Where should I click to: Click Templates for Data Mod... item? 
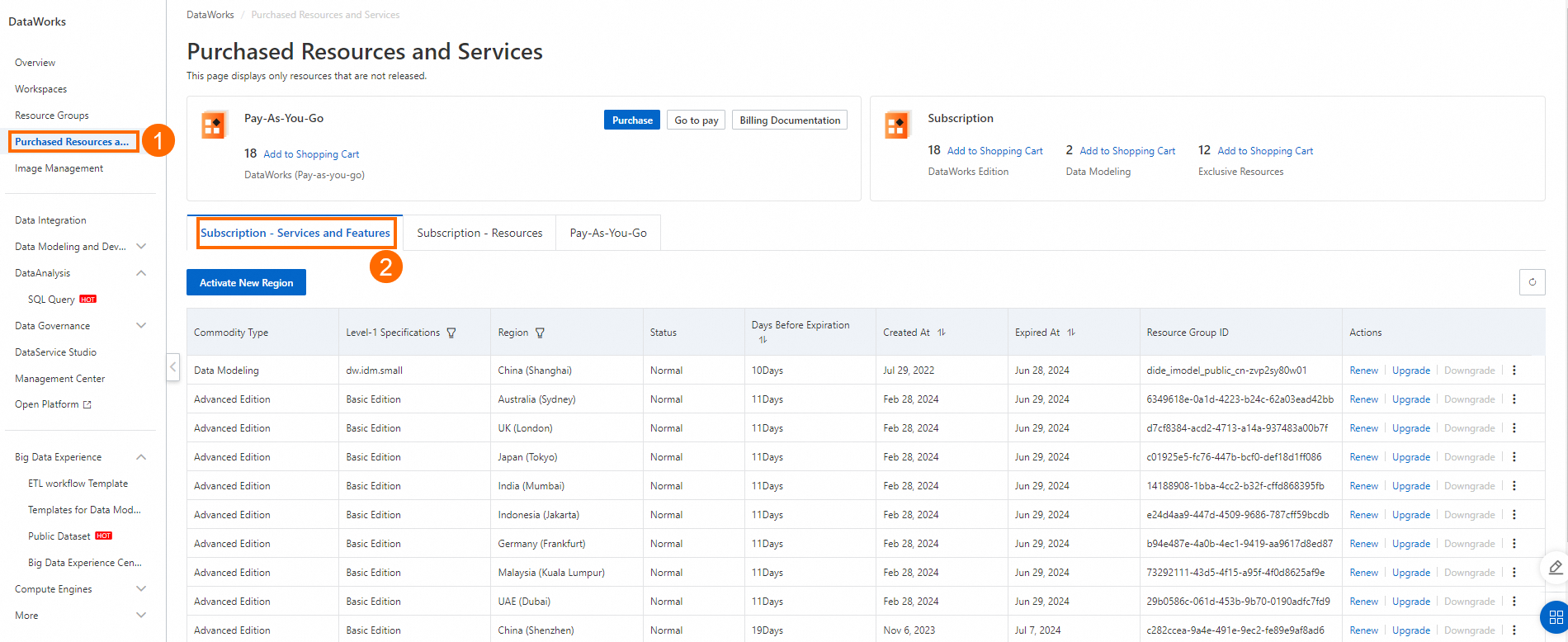point(84,510)
